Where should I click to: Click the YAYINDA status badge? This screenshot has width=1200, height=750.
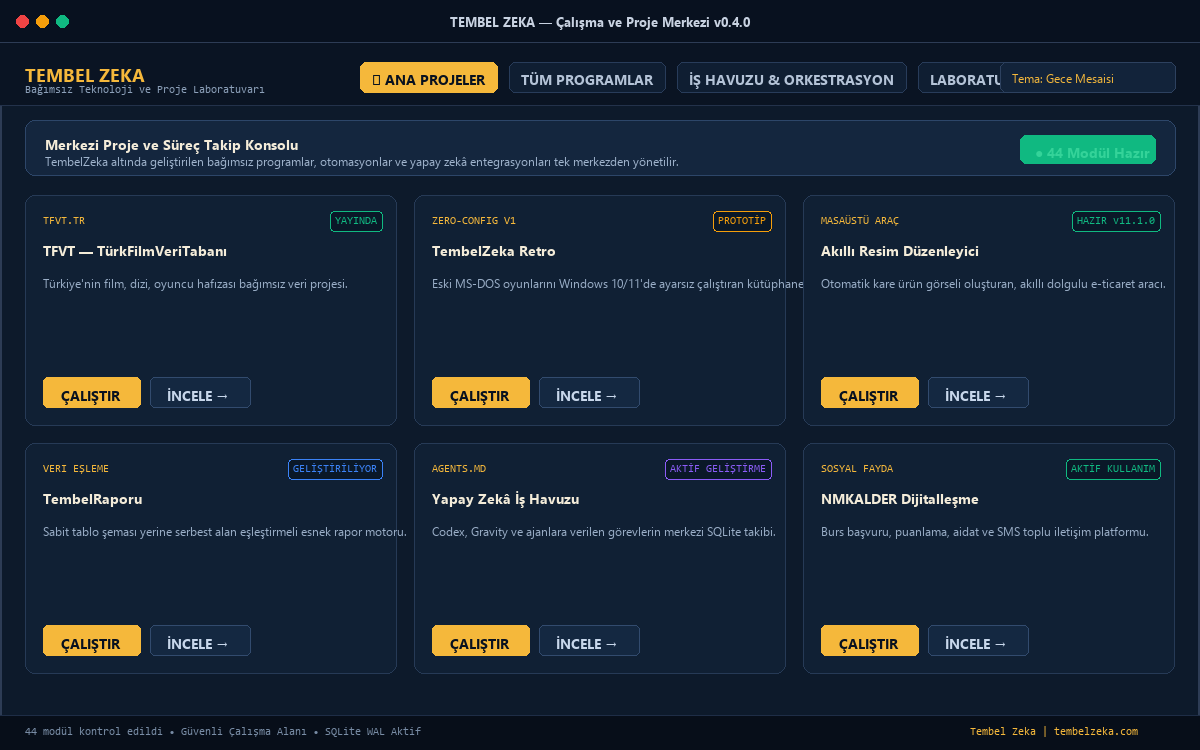point(356,221)
